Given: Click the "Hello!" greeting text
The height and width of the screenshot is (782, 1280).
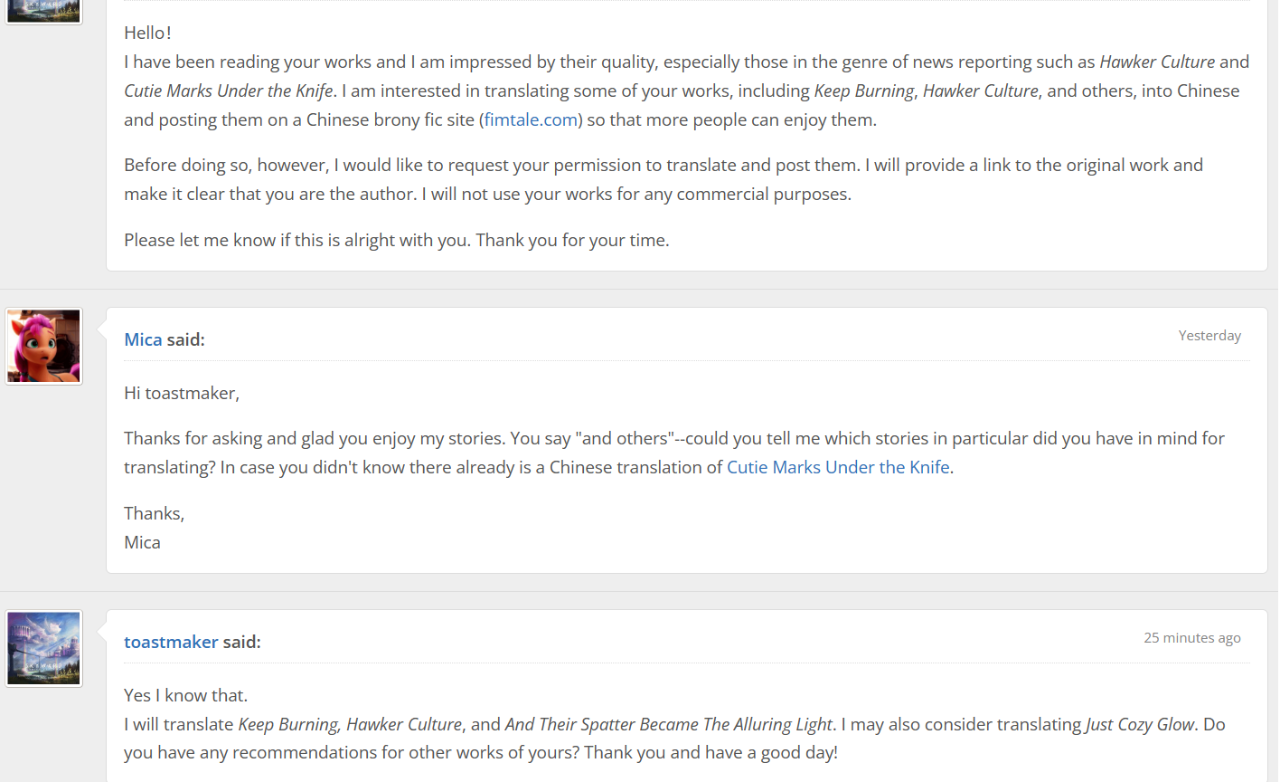Looking at the screenshot, I should [x=148, y=33].
